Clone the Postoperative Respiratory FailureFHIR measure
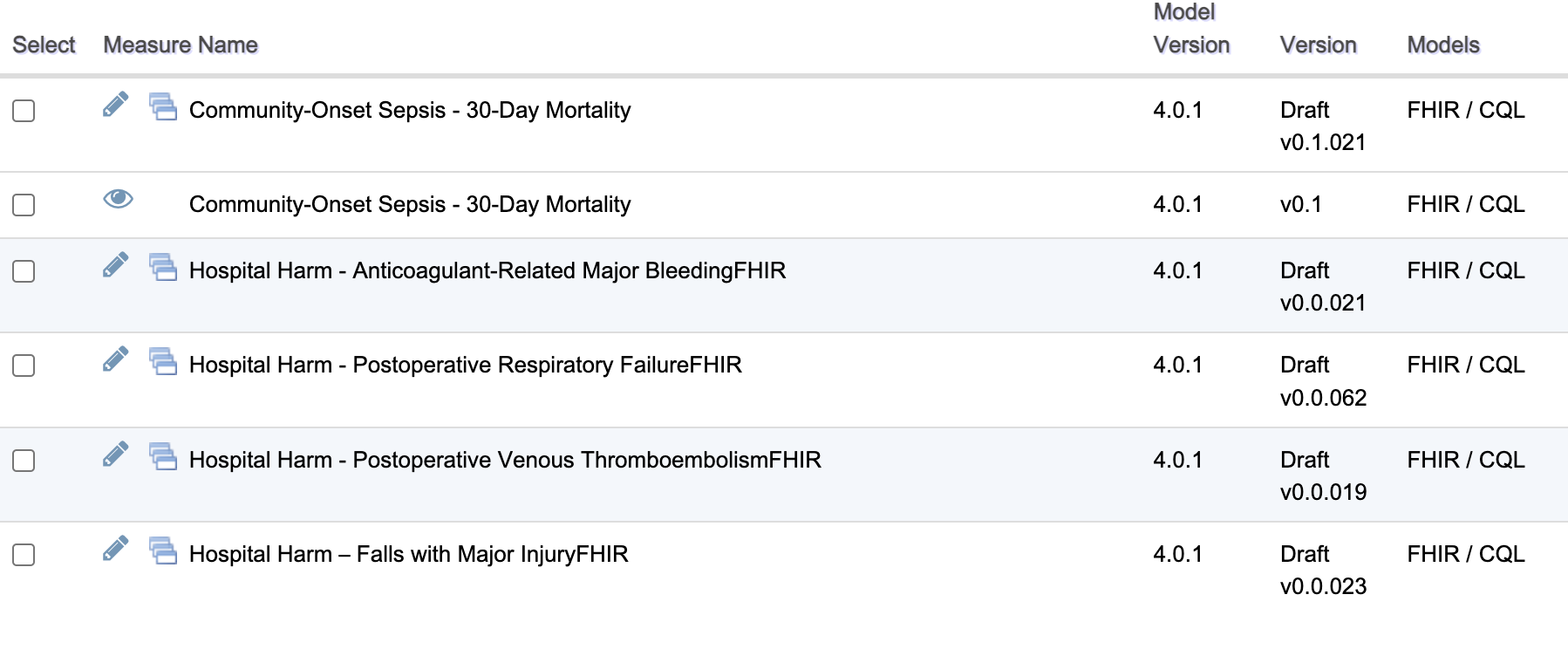The height and width of the screenshot is (663, 1568). point(163,361)
